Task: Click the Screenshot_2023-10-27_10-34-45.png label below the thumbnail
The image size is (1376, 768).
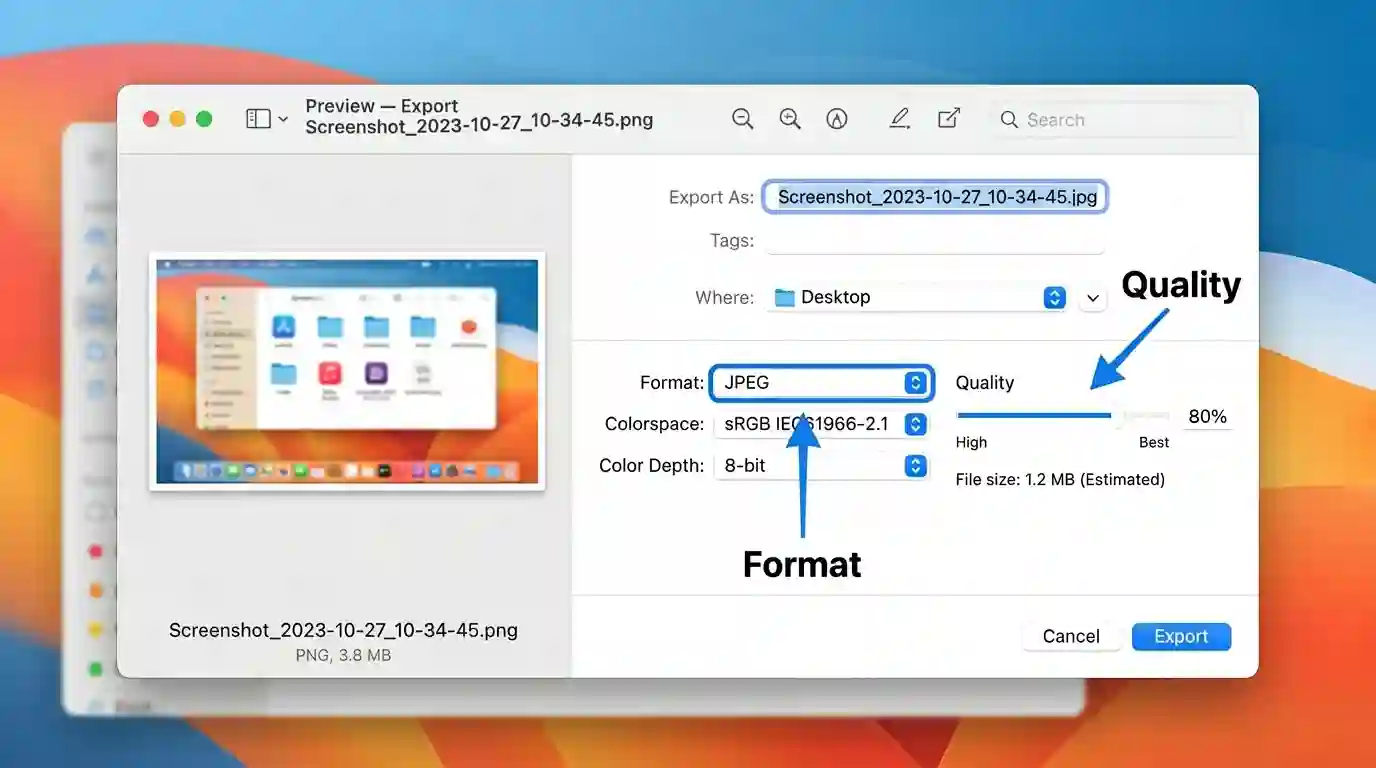Action: pos(343,630)
